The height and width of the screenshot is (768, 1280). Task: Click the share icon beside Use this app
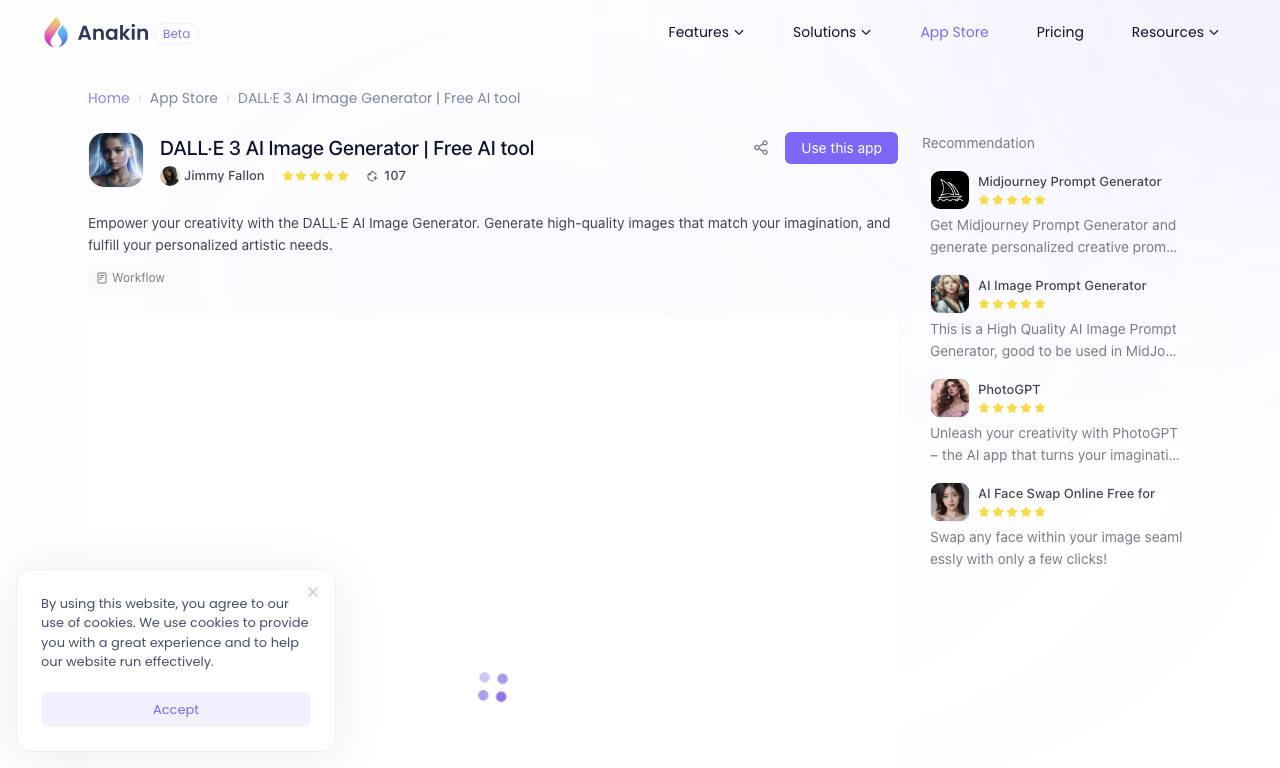coord(761,148)
